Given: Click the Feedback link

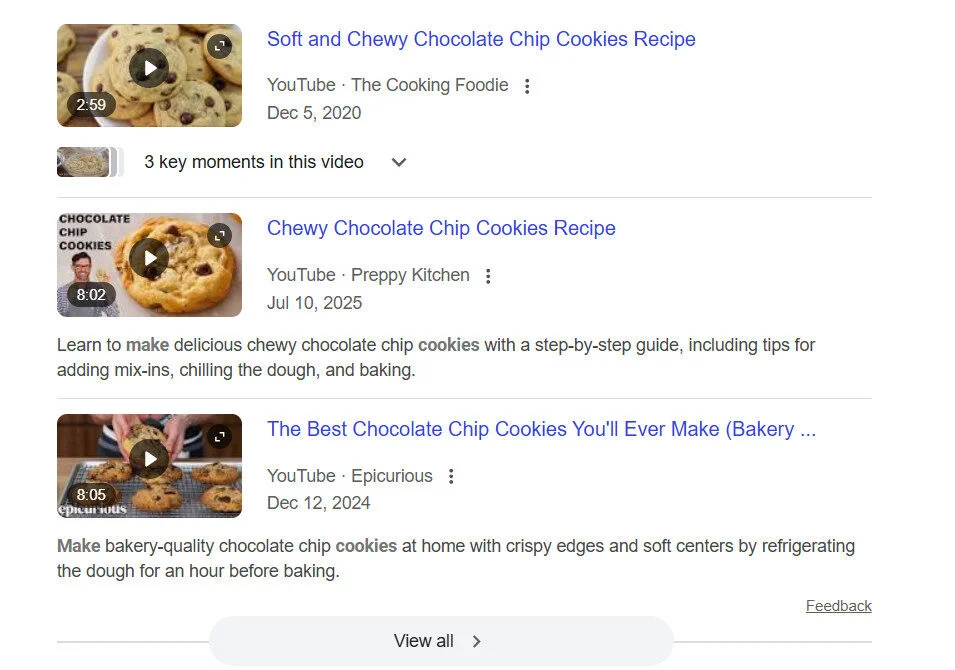Looking at the screenshot, I should (838, 605).
